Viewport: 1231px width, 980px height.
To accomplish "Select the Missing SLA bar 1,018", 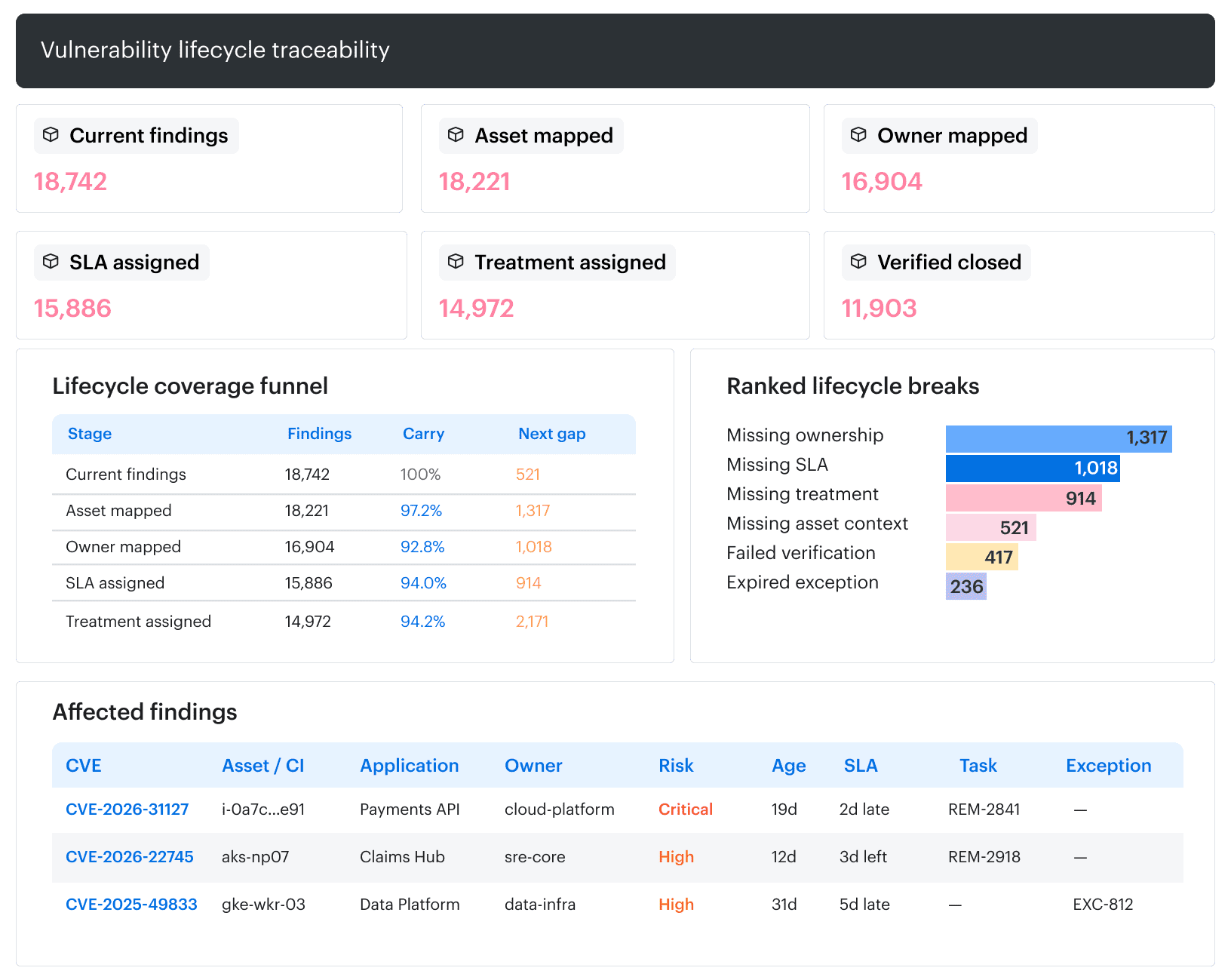I will click(x=1033, y=468).
